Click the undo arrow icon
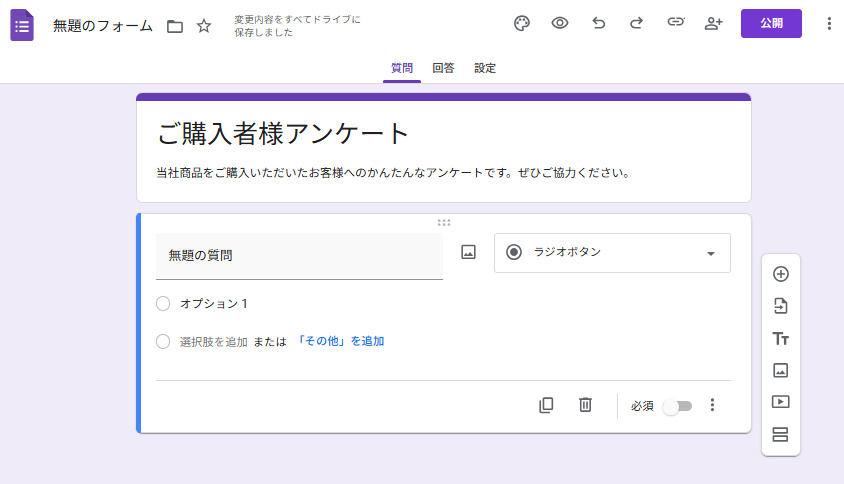 [x=599, y=24]
